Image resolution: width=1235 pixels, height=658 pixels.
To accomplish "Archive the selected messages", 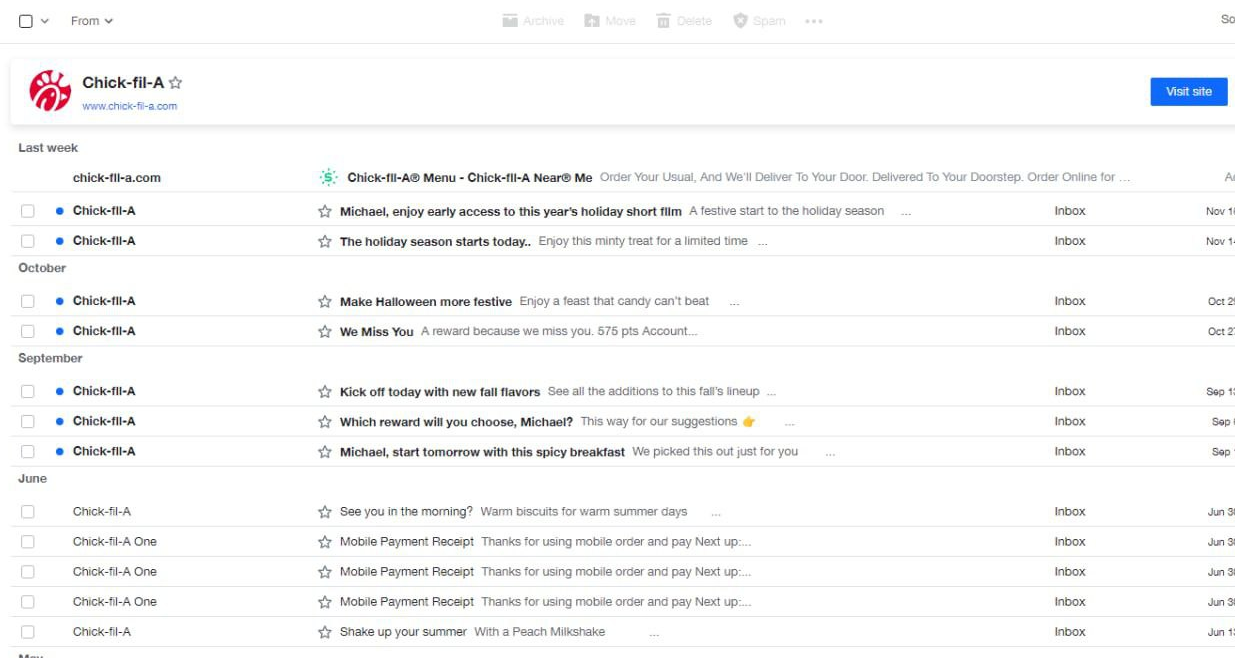I will click(x=533, y=21).
